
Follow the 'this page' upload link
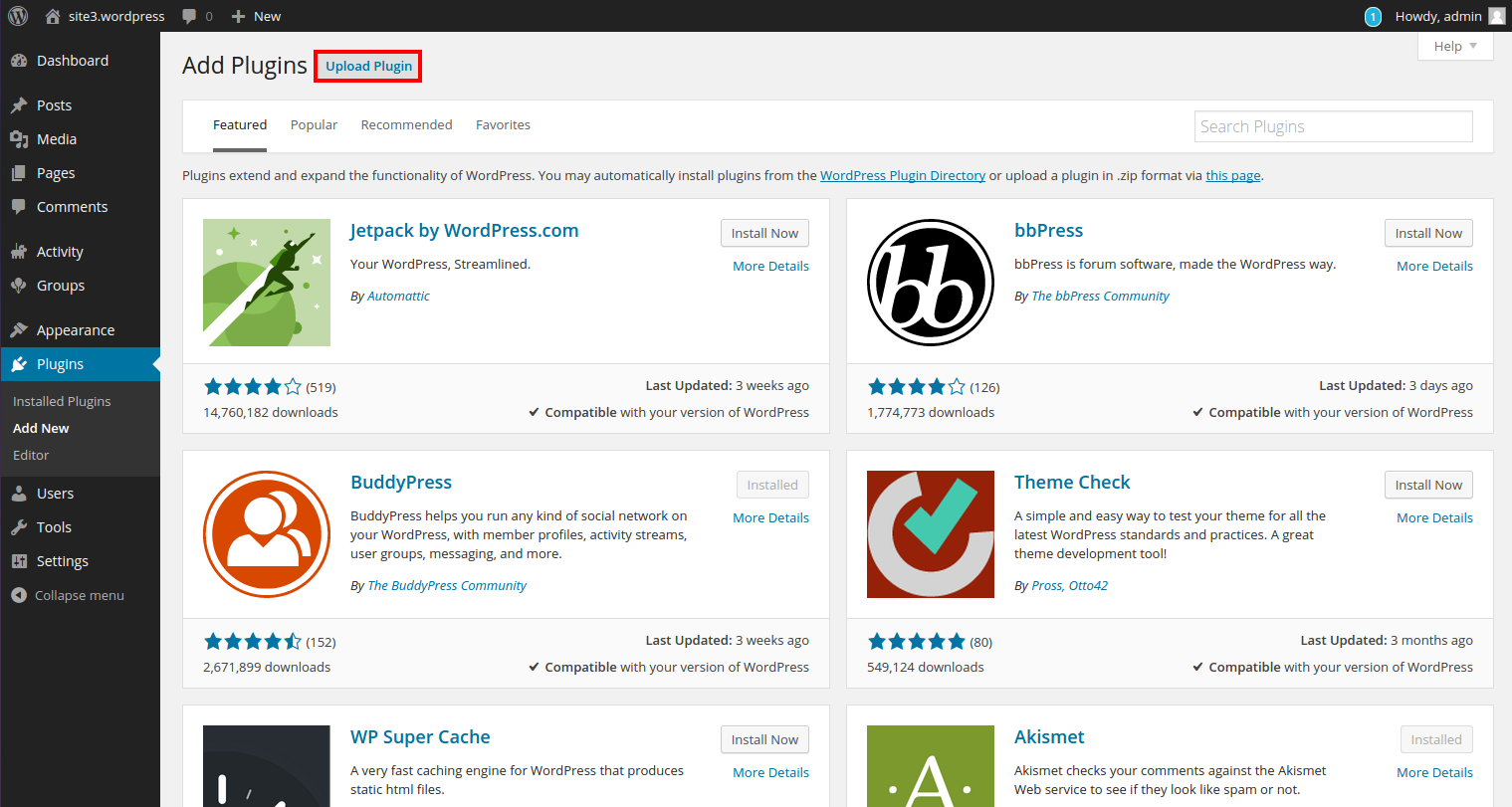pyautogui.click(x=1233, y=175)
